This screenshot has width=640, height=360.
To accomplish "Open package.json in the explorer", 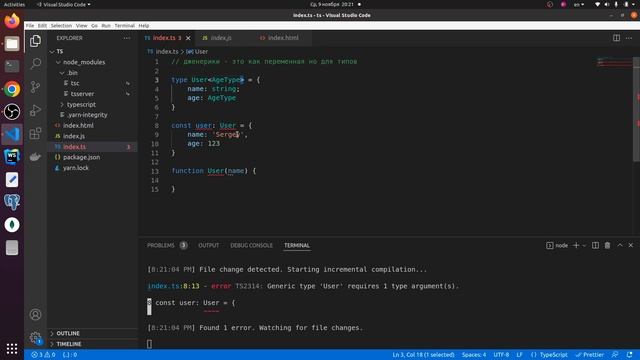I will pyautogui.click(x=81, y=157).
